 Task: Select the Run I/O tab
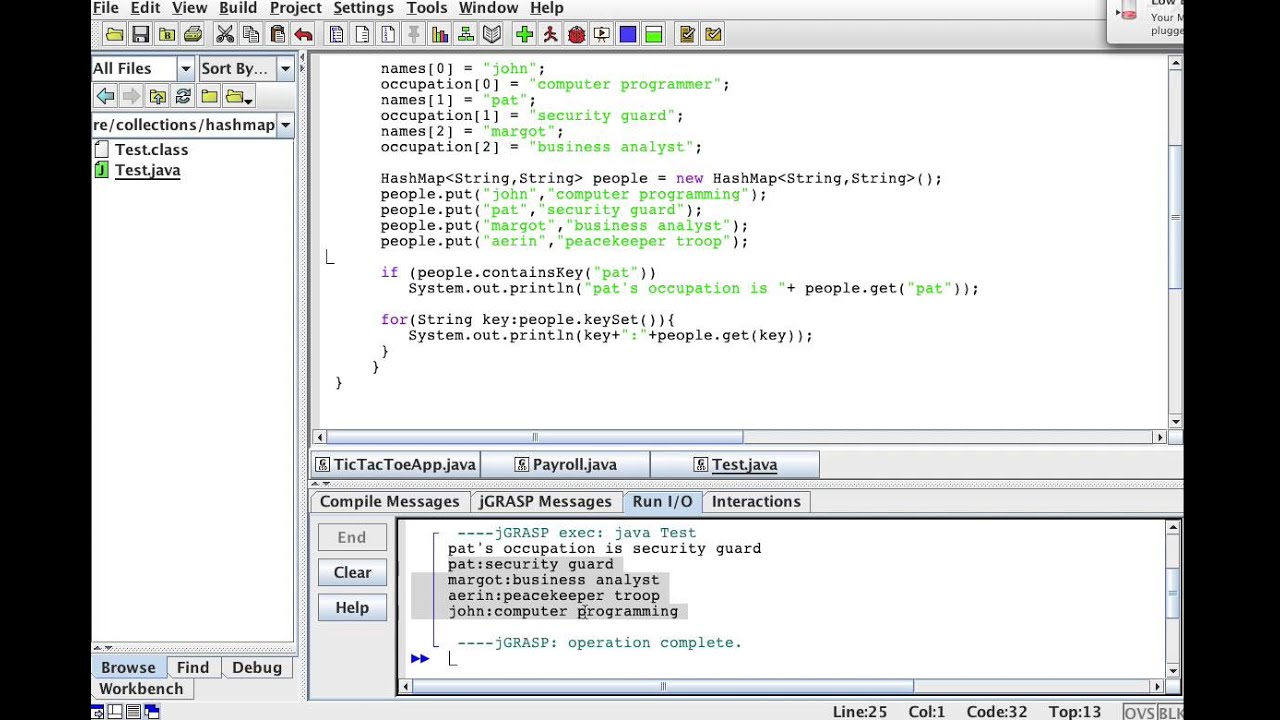[x=662, y=501]
